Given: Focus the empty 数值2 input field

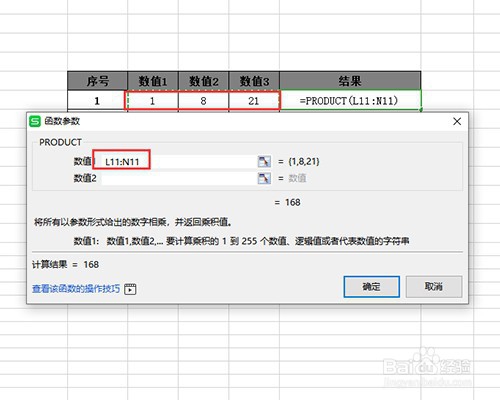Looking at the screenshot, I should 179,178.
